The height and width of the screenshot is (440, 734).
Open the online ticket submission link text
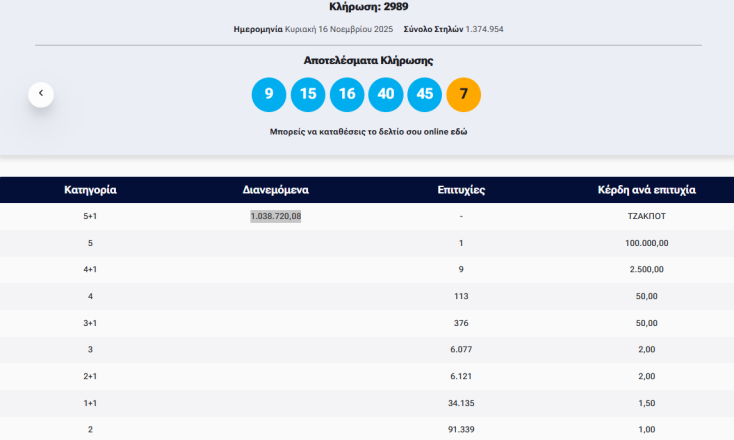click(x=368, y=131)
